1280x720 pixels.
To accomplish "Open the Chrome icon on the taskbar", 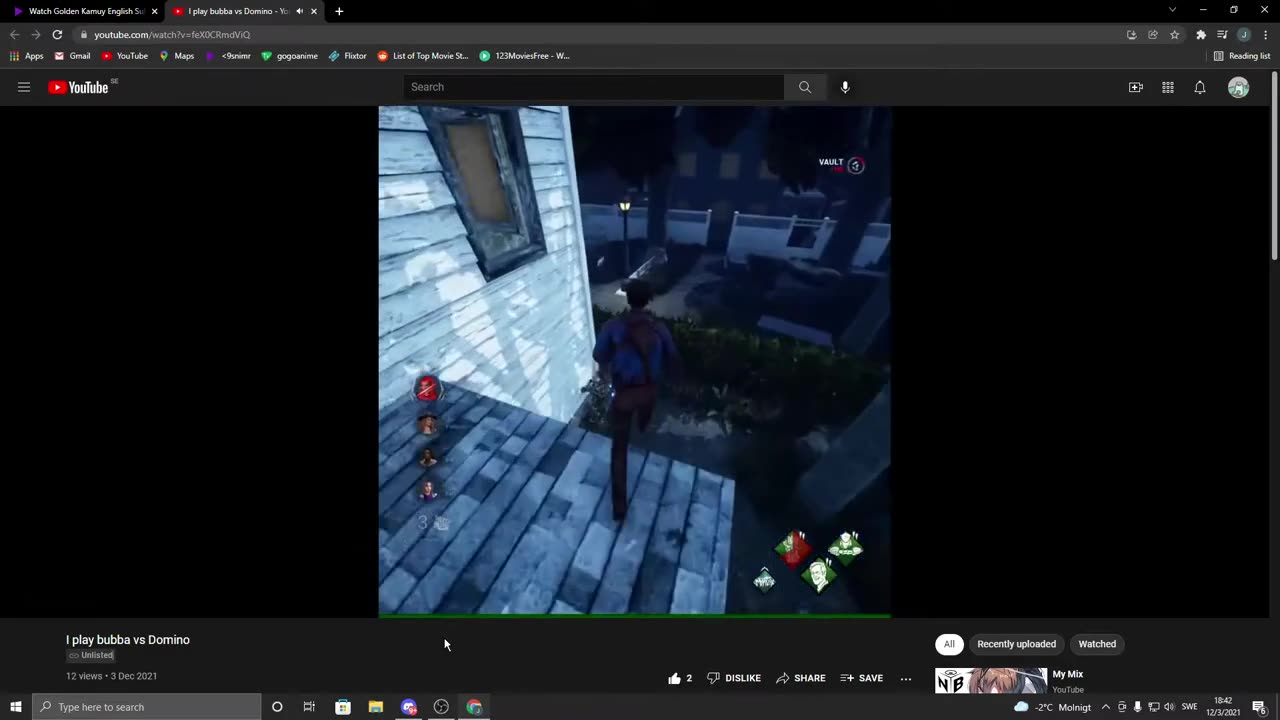I will (x=474, y=707).
